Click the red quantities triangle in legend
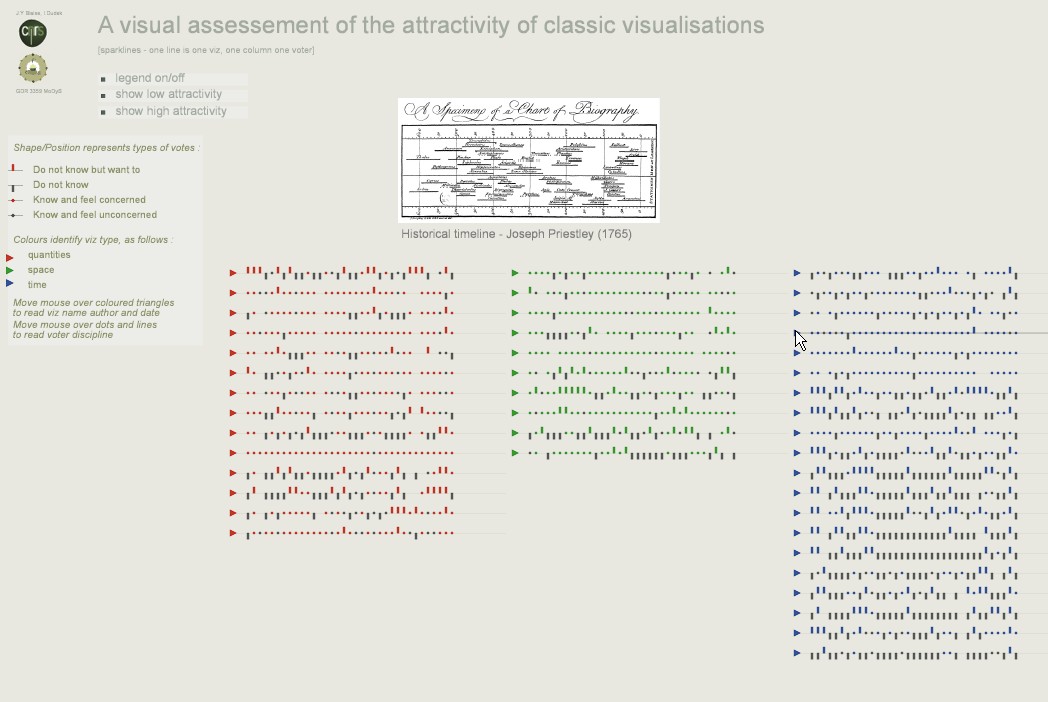The height and width of the screenshot is (702, 1048). tap(10, 257)
